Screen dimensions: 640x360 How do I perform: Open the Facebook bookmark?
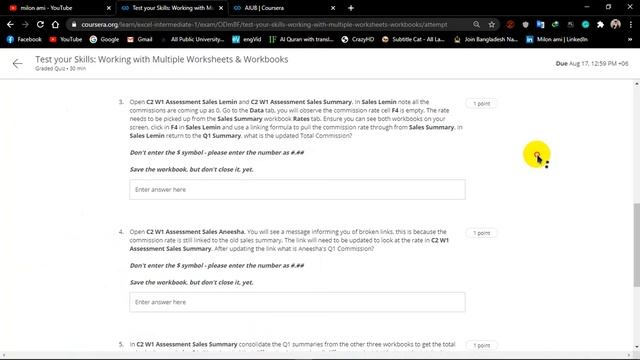click(x=24, y=39)
